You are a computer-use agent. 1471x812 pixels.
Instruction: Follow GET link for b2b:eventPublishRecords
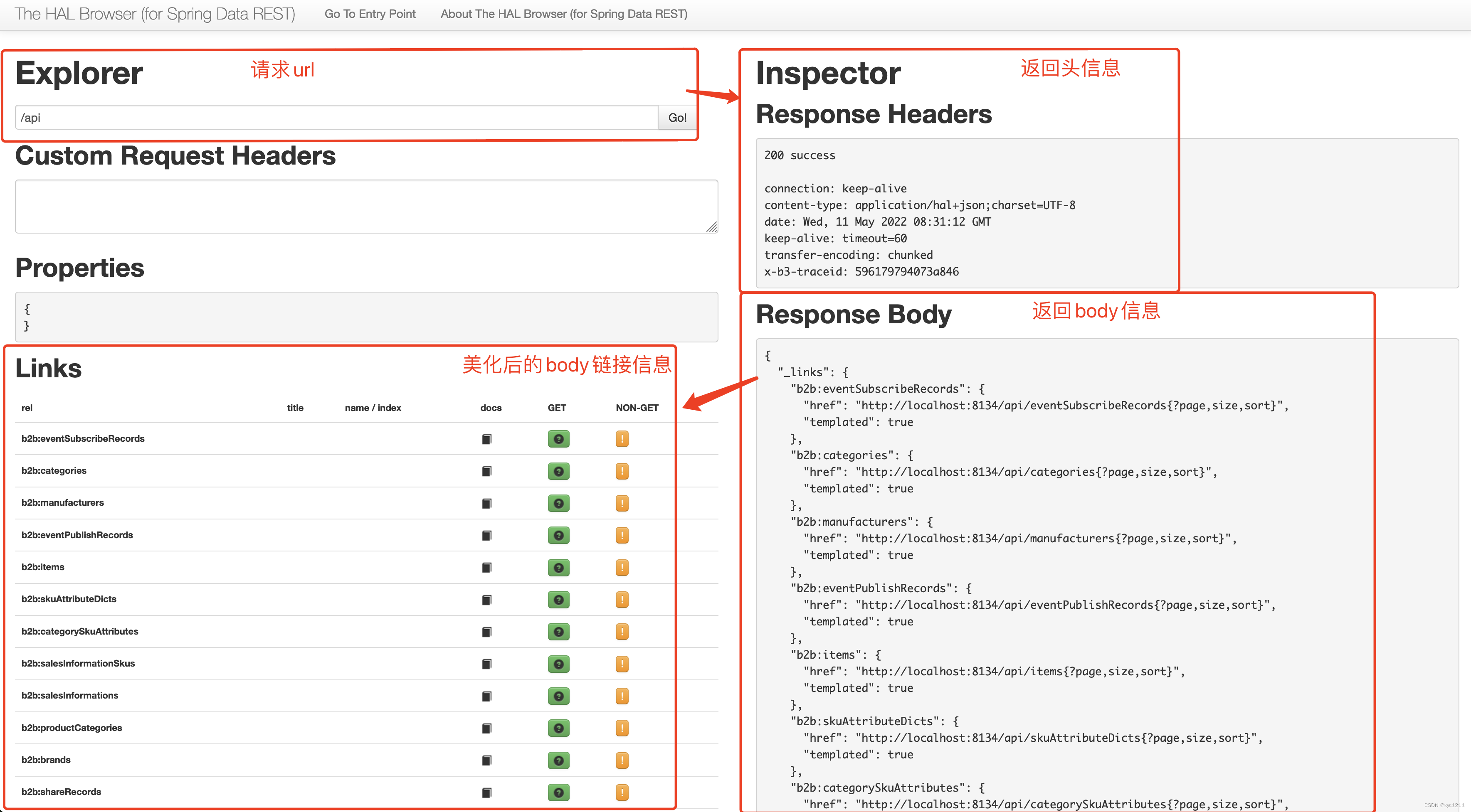click(558, 535)
